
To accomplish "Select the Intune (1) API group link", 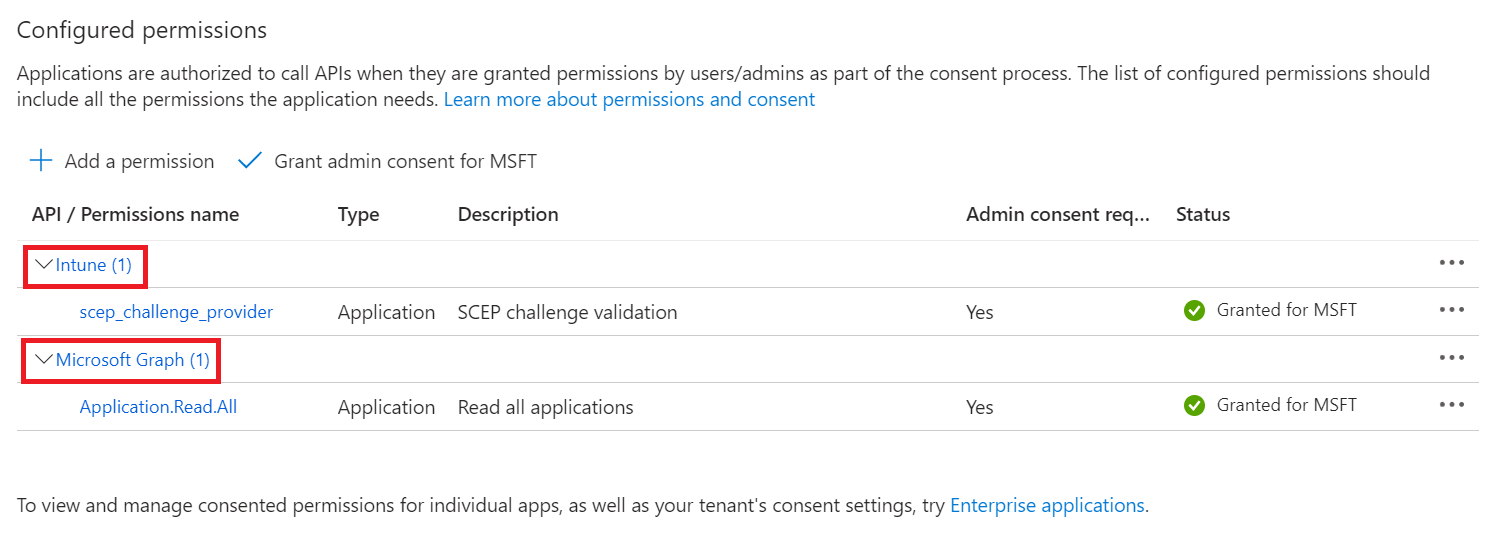I will tap(94, 265).
